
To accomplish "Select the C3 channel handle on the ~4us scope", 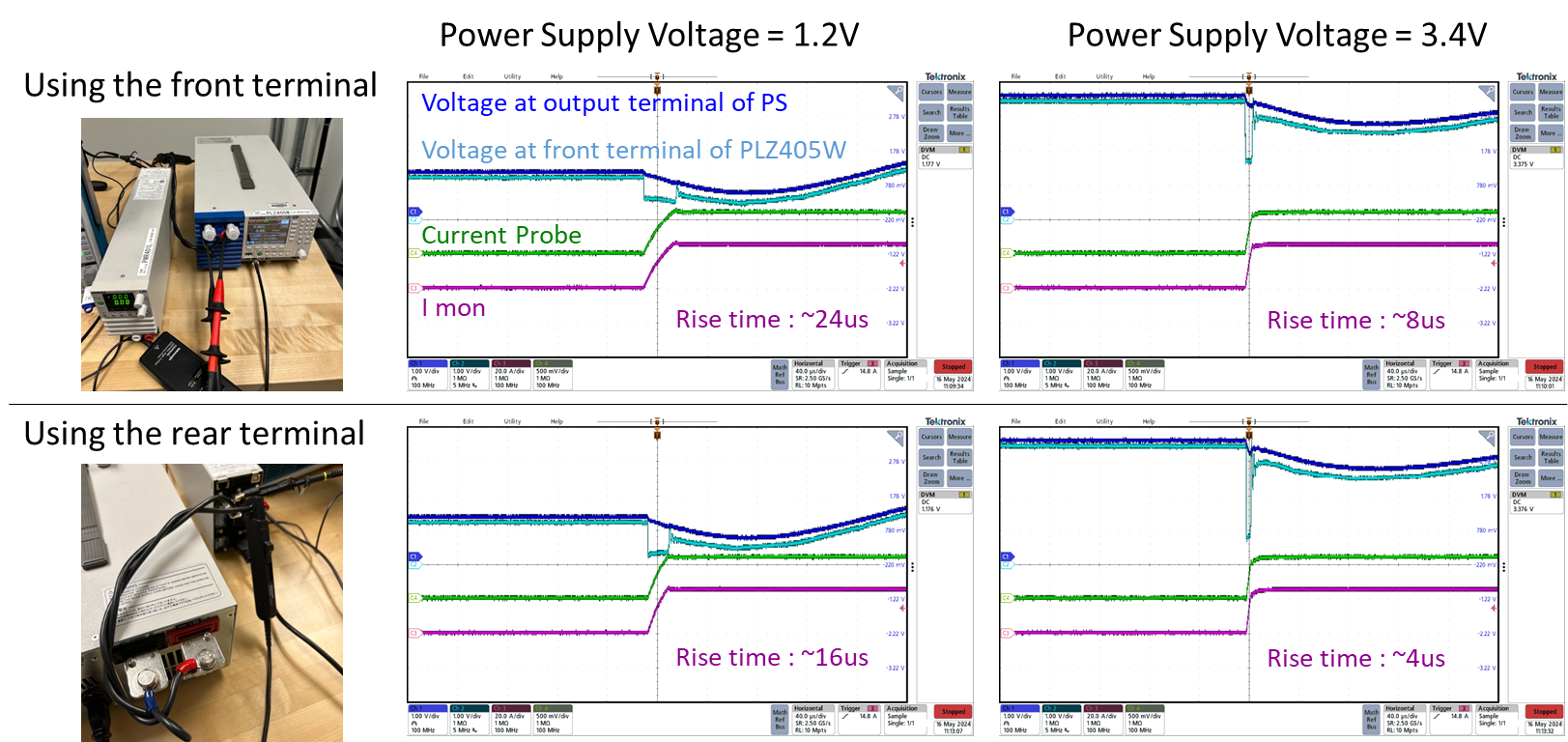I will tap(1006, 633).
